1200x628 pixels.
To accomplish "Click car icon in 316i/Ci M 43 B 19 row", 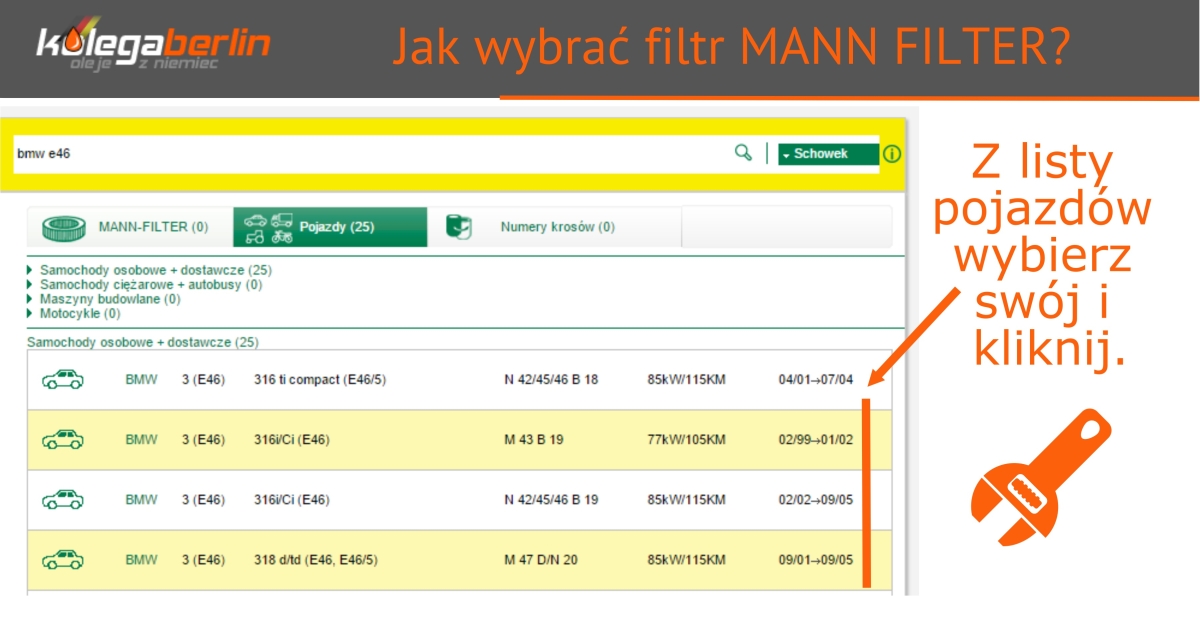I will pyautogui.click(x=63, y=439).
